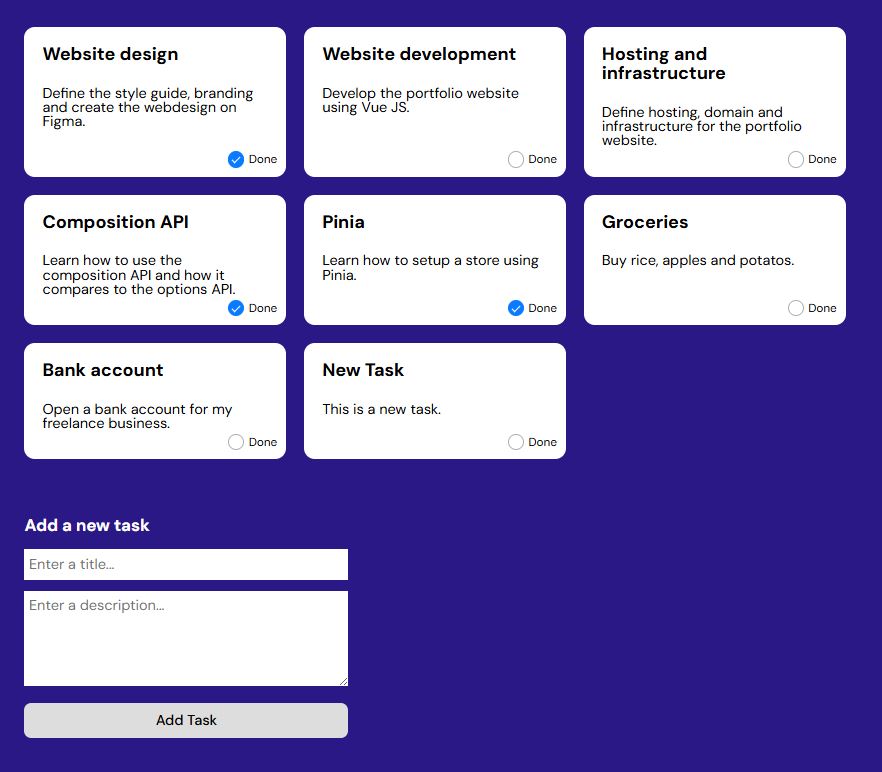
Task: Click the 'Add a new task' heading
Action: [87, 525]
